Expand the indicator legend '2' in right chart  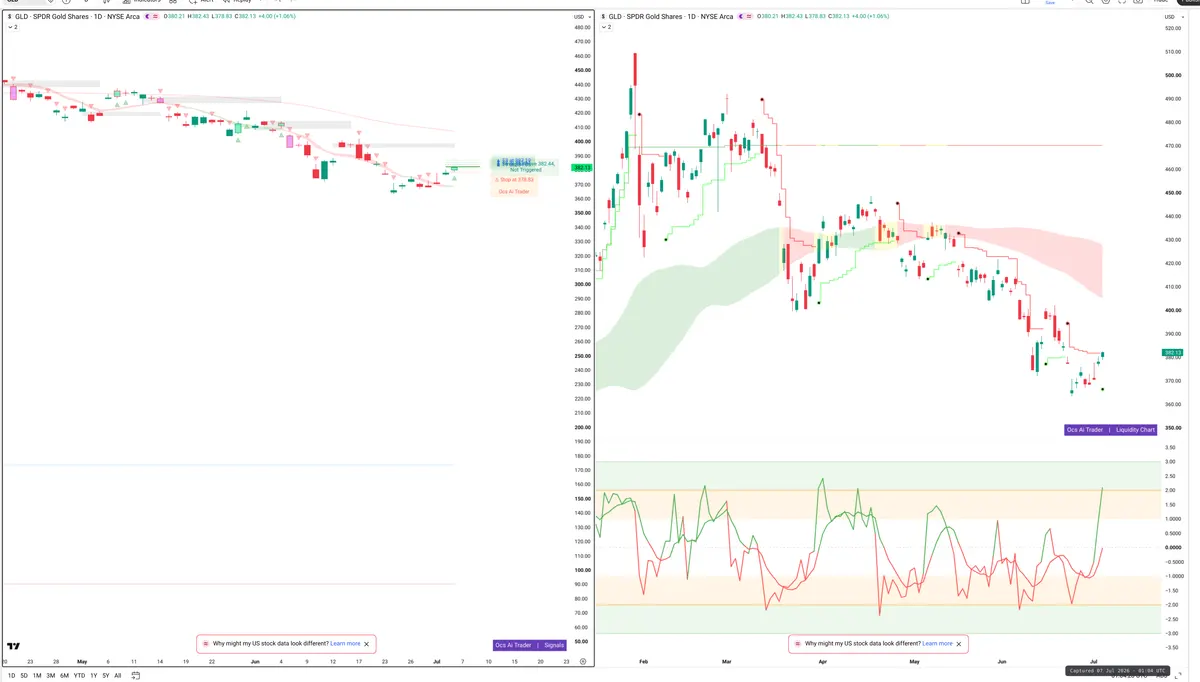[605, 27]
